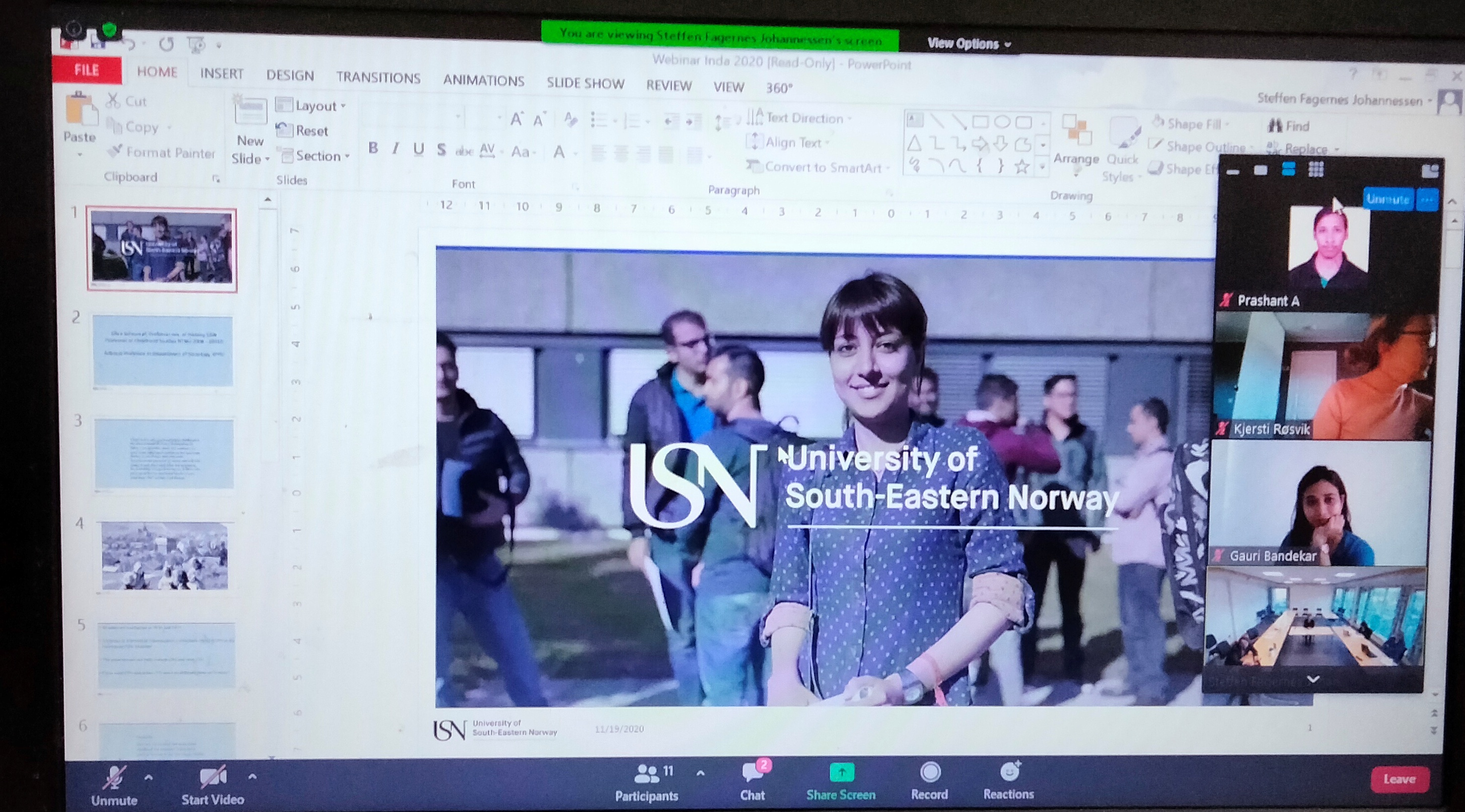The height and width of the screenshot is (812, 1465).
Task: Switch to the TRANSITIONS tab
Action: (x=378, y=78)
